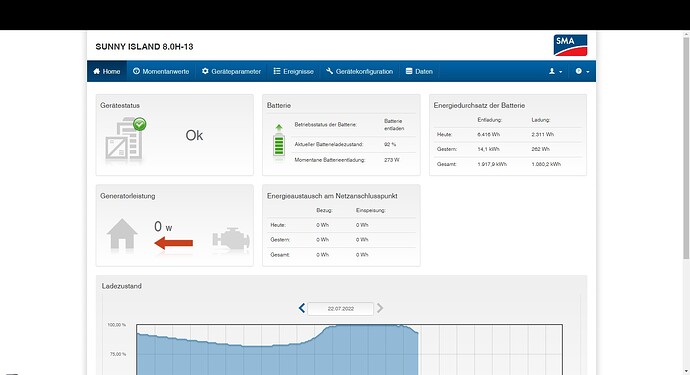Click the house icon in Generatorleistung
This screenshot has height=375, width=690.
pos(122,234)
